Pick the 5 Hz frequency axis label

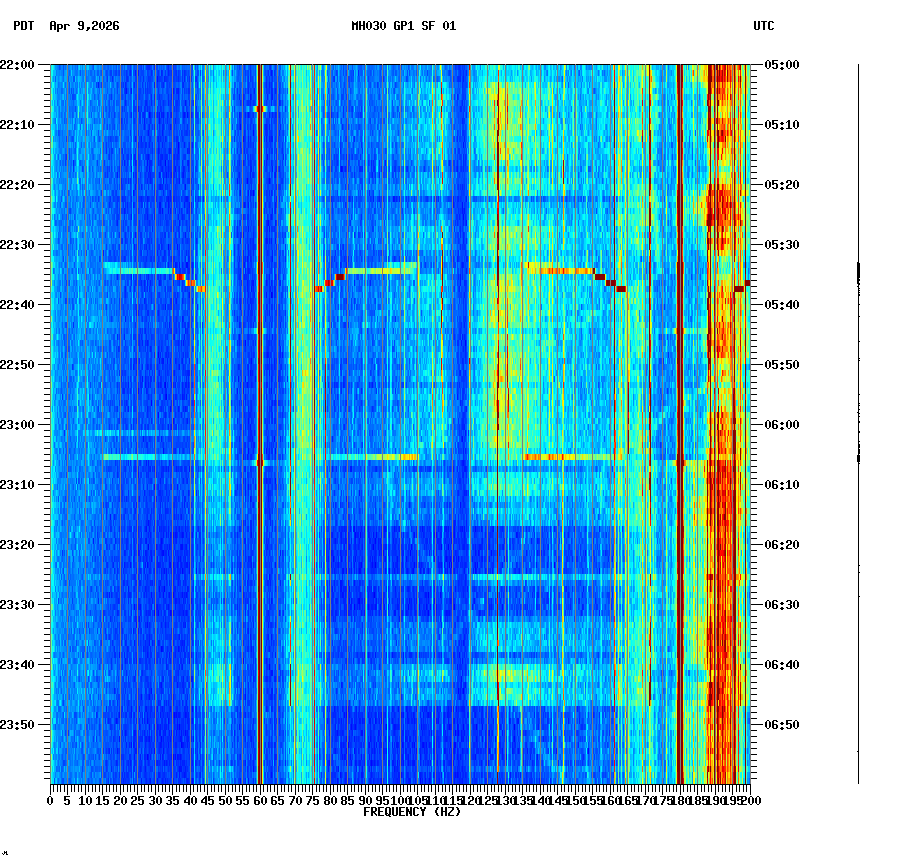[67, 801]
